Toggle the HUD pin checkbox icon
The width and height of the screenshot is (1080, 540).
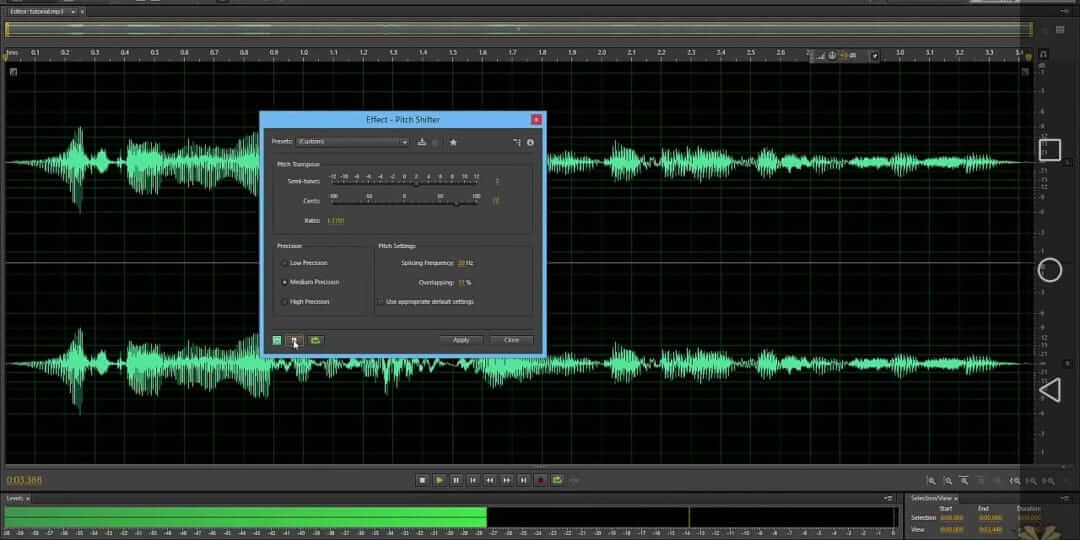click(875, 56)
